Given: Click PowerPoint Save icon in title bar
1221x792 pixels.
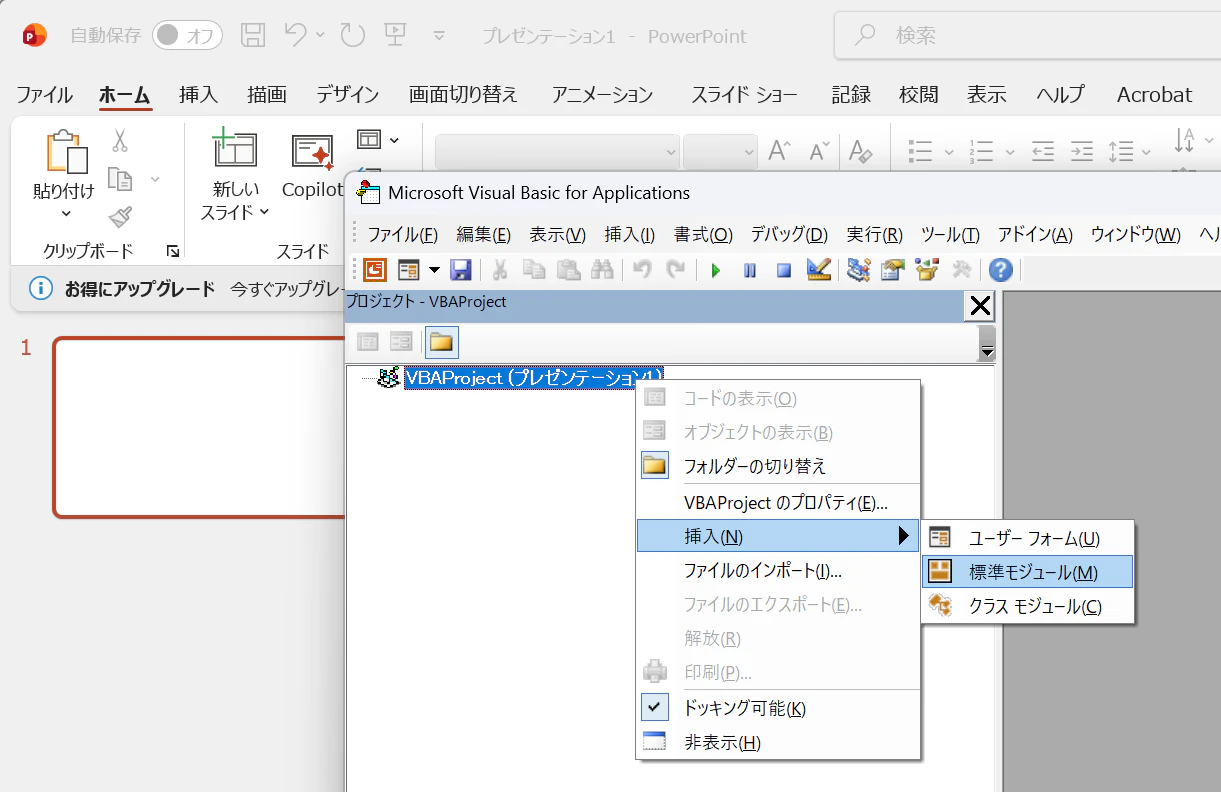Looking at the screenshot, I should pos(253,36).
